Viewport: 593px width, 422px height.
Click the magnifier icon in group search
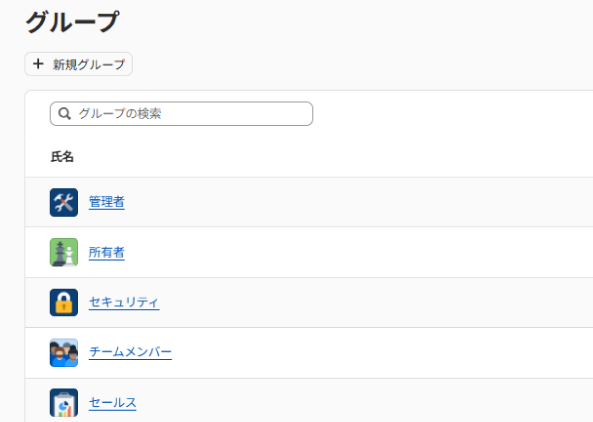65,113
